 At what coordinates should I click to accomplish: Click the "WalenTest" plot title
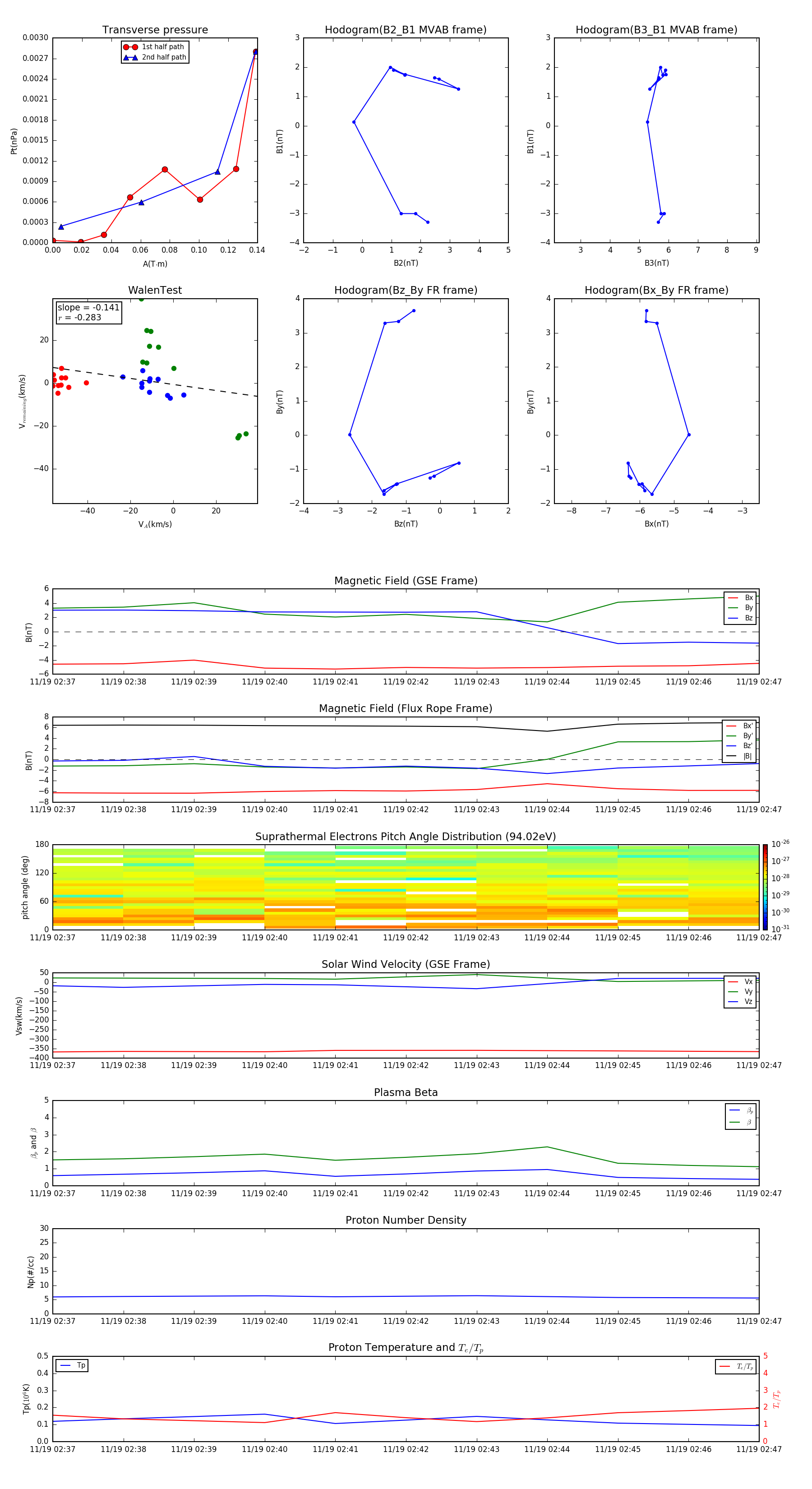(155, 290)
